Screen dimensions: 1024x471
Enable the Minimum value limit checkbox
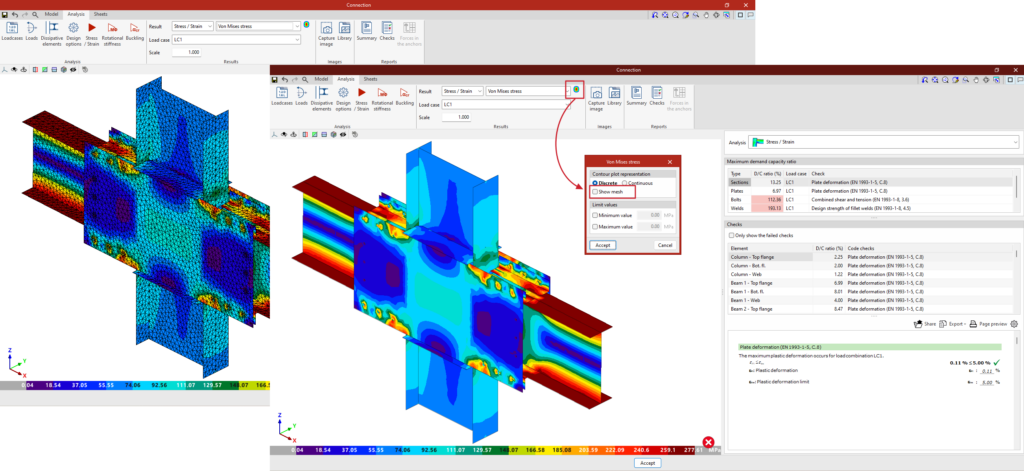point(595,214)
